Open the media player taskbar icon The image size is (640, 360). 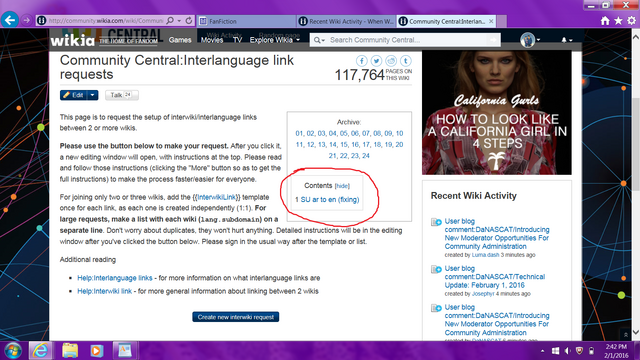tap(97, 351)
